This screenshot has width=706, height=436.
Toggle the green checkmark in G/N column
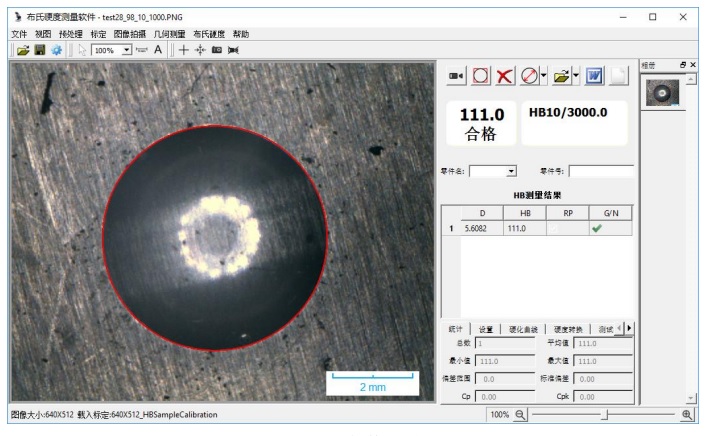[597, 228]
